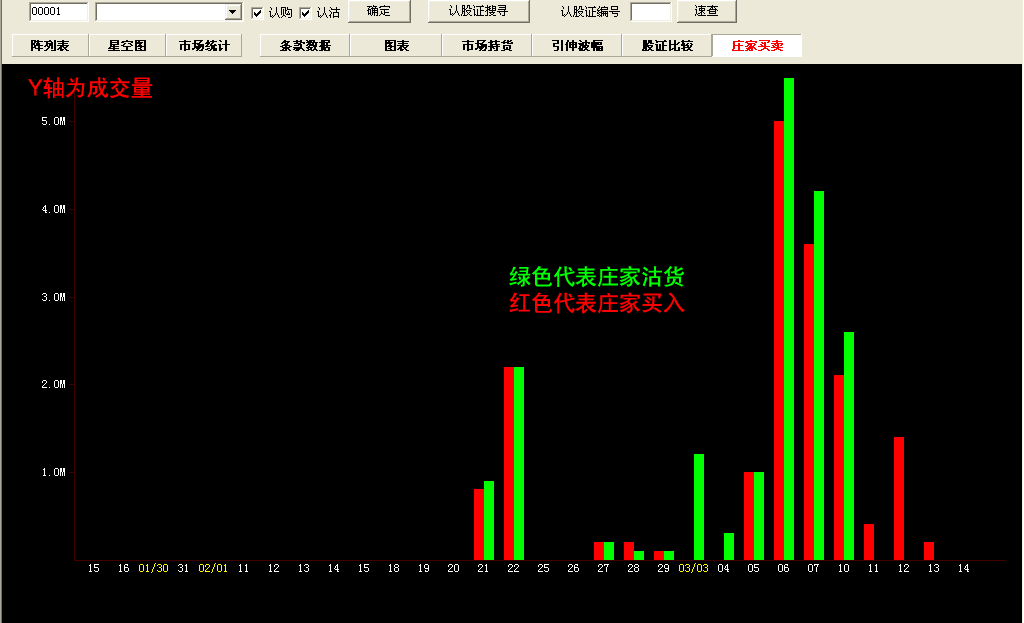Expand the dropdown arrow beside the code field
The width and height of the screenshot is (1024, 623).
[233, 12]
